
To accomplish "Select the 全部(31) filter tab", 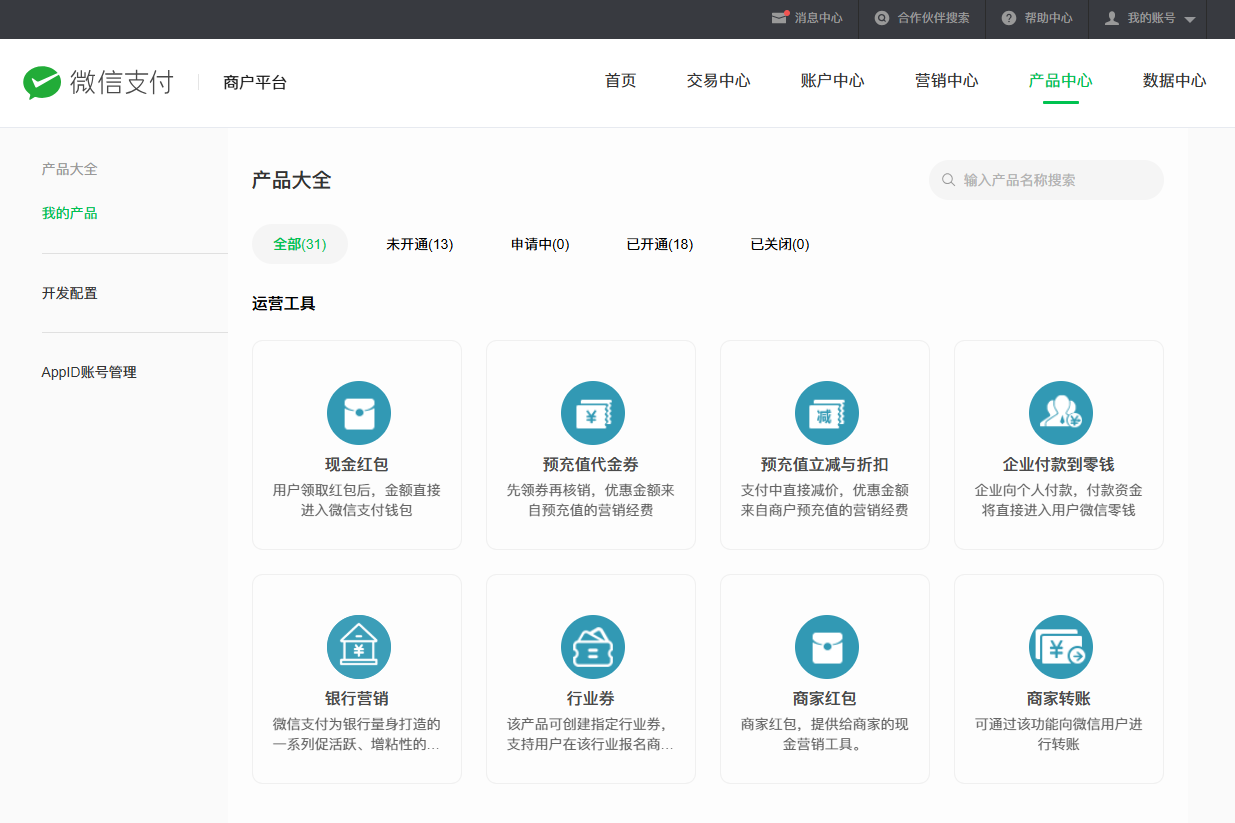I will 300,244.
